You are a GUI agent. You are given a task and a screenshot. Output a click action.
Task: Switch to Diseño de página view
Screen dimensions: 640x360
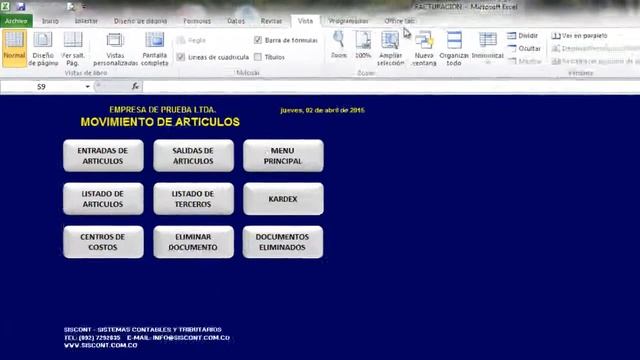pyautogui.click(x=43, y=48)
